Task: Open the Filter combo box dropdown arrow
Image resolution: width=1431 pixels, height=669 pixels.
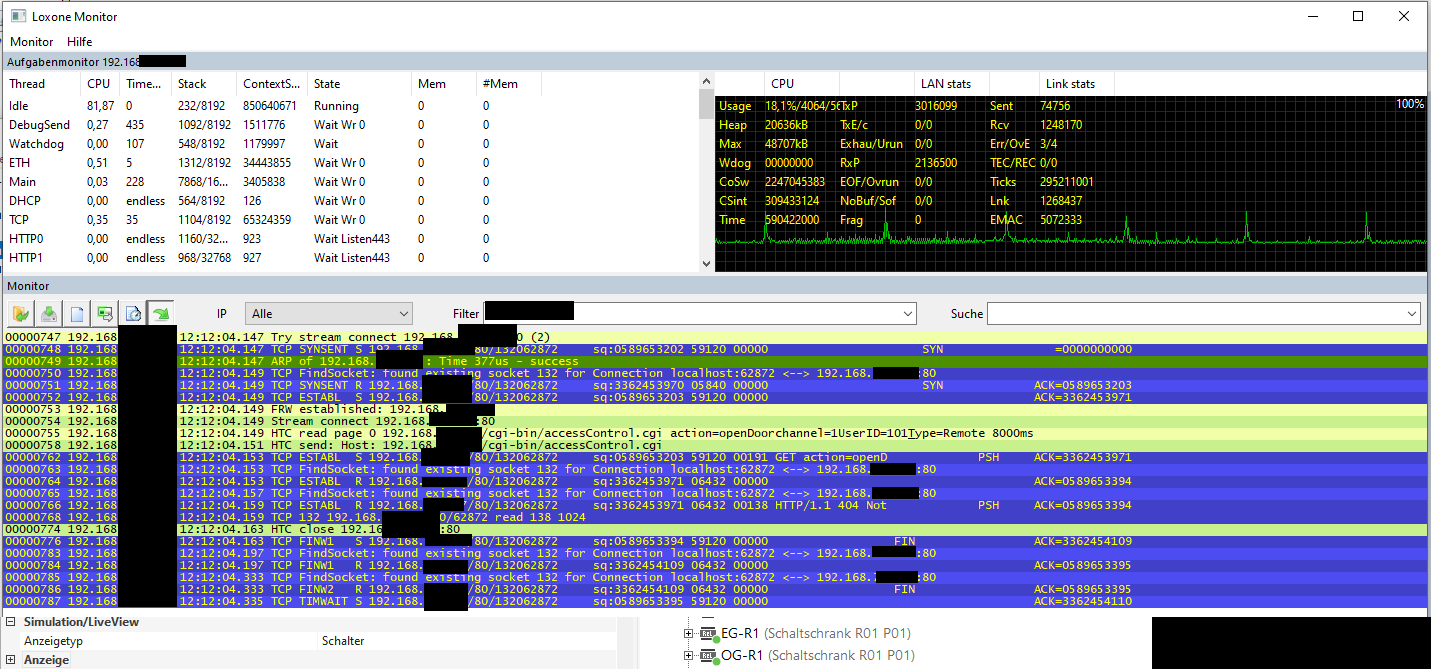Action: pos(906,314)
